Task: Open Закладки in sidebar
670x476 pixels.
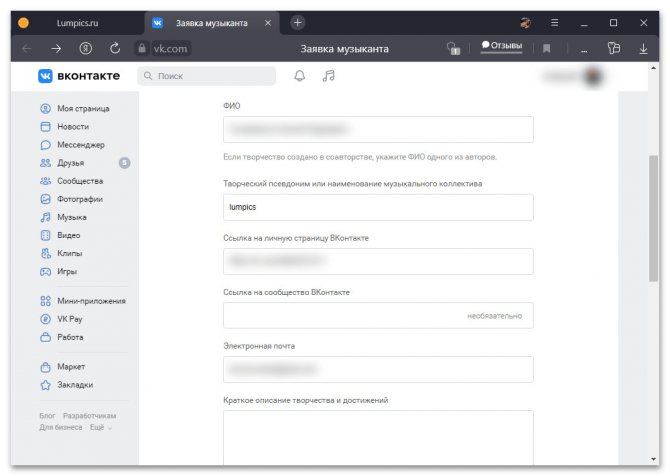Action: (x=66, y=385)
